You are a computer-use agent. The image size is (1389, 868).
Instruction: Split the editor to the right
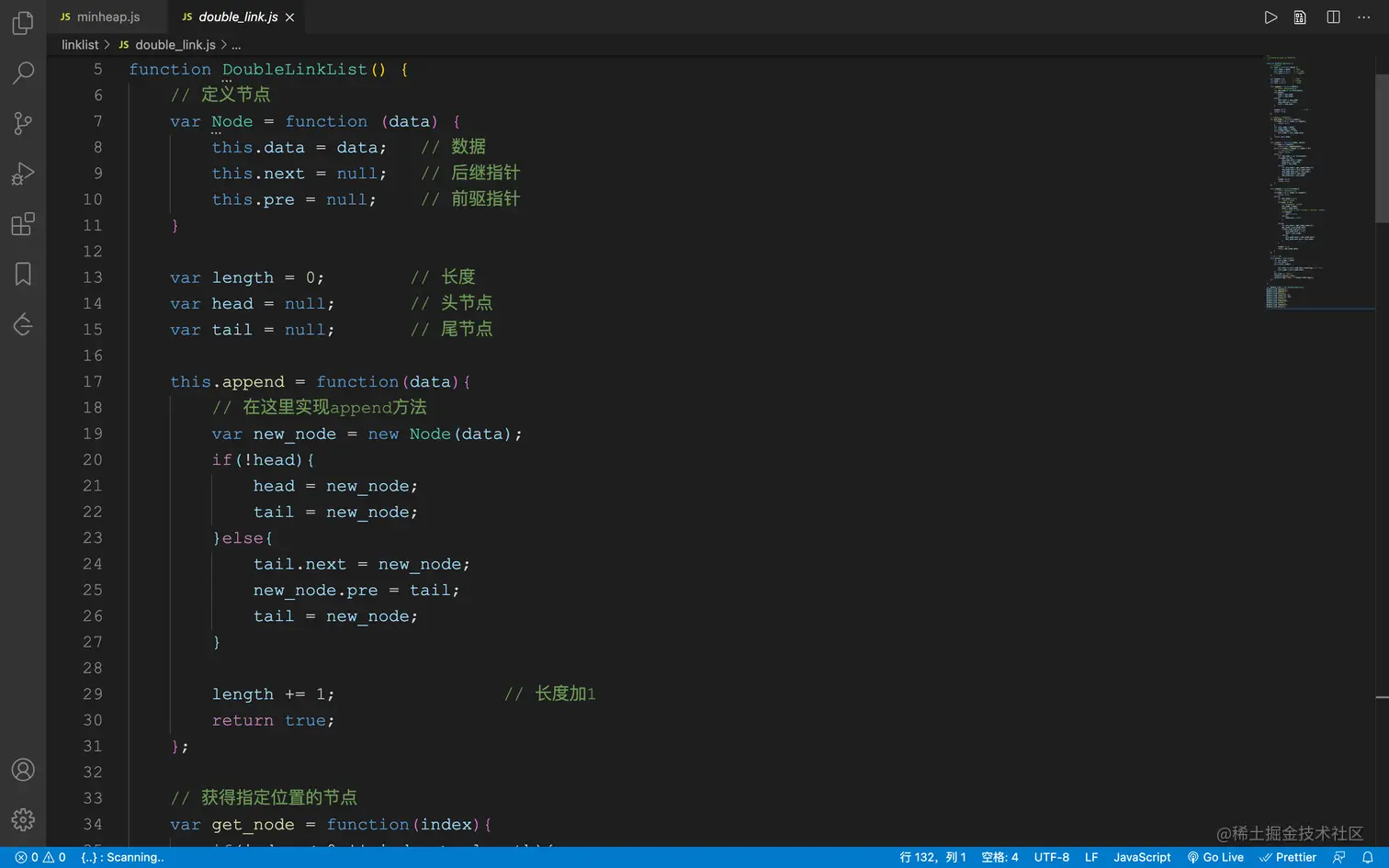tap(1333, 17)
